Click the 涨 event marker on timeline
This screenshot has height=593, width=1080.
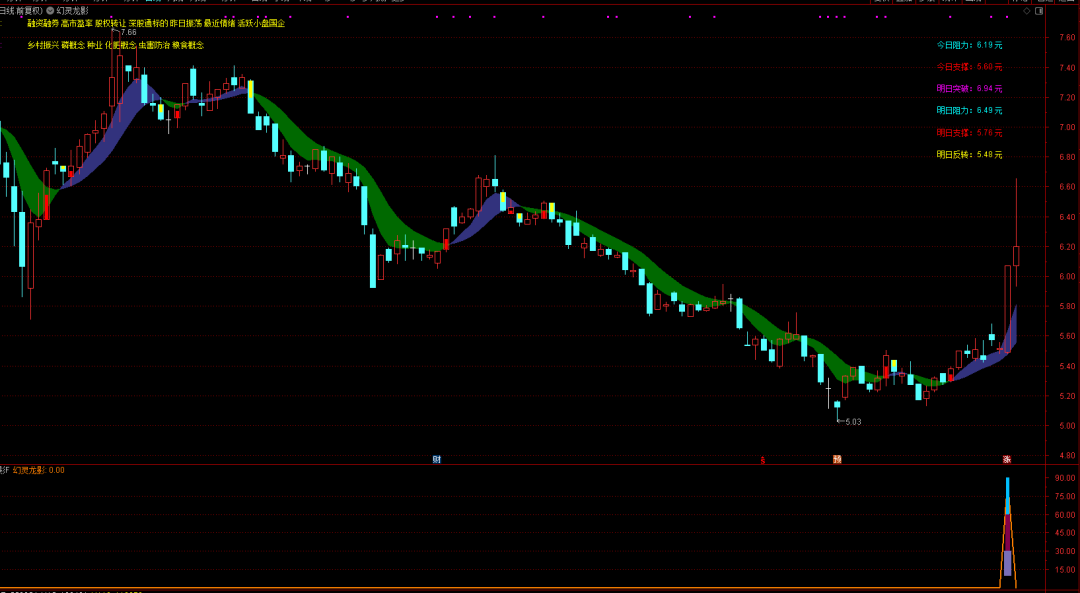click(x=1007, y=459)
